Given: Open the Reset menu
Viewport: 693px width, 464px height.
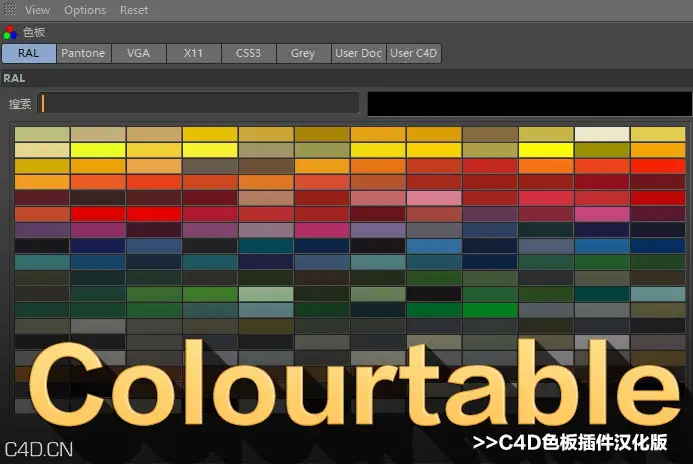Looking at the screenshot, I should pos(134,10).
